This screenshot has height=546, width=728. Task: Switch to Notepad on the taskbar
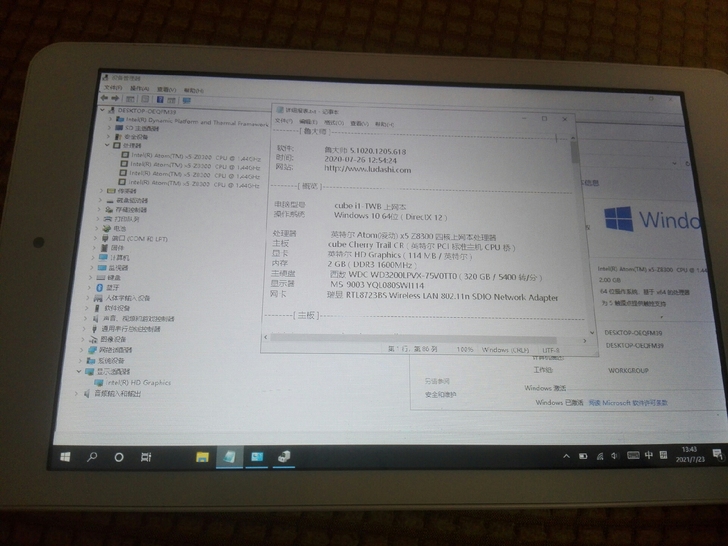(x=229, y=457)
